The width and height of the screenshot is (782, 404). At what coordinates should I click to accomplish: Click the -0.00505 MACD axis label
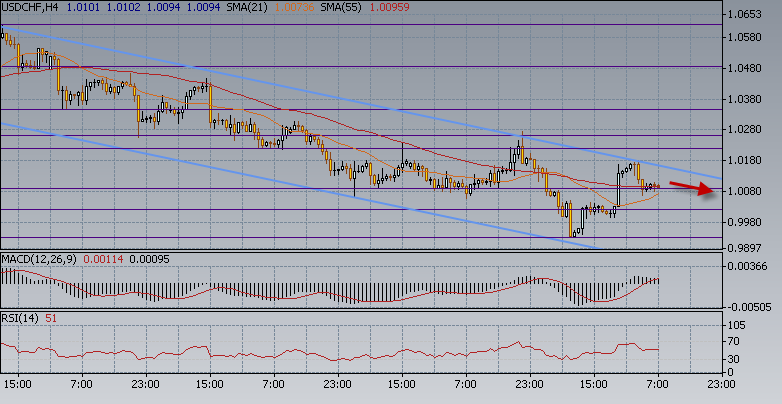point(748,307)
